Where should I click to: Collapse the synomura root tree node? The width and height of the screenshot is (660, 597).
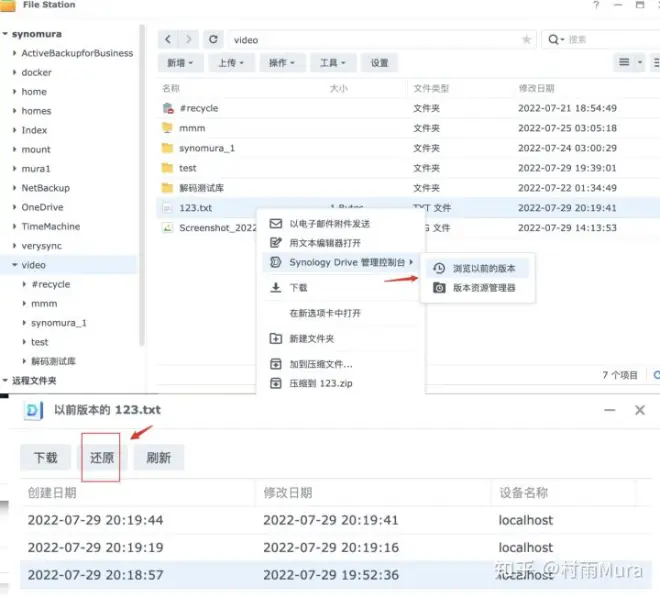5,34
